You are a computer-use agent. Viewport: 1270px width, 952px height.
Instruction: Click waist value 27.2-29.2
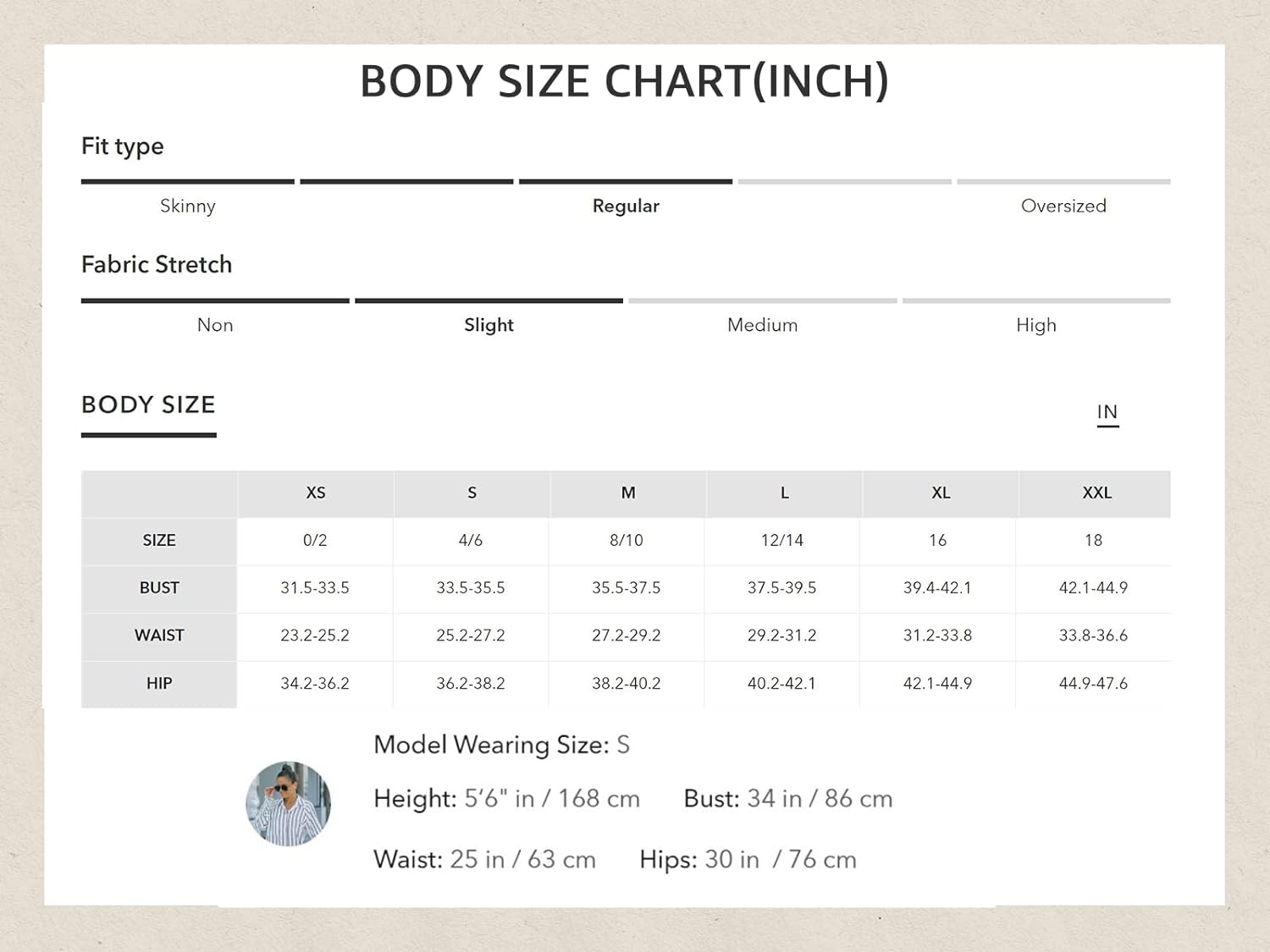point(627,636)
